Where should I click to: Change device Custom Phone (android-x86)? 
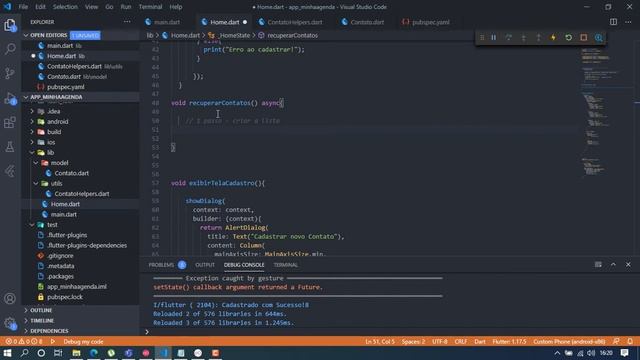click(569, 341)
